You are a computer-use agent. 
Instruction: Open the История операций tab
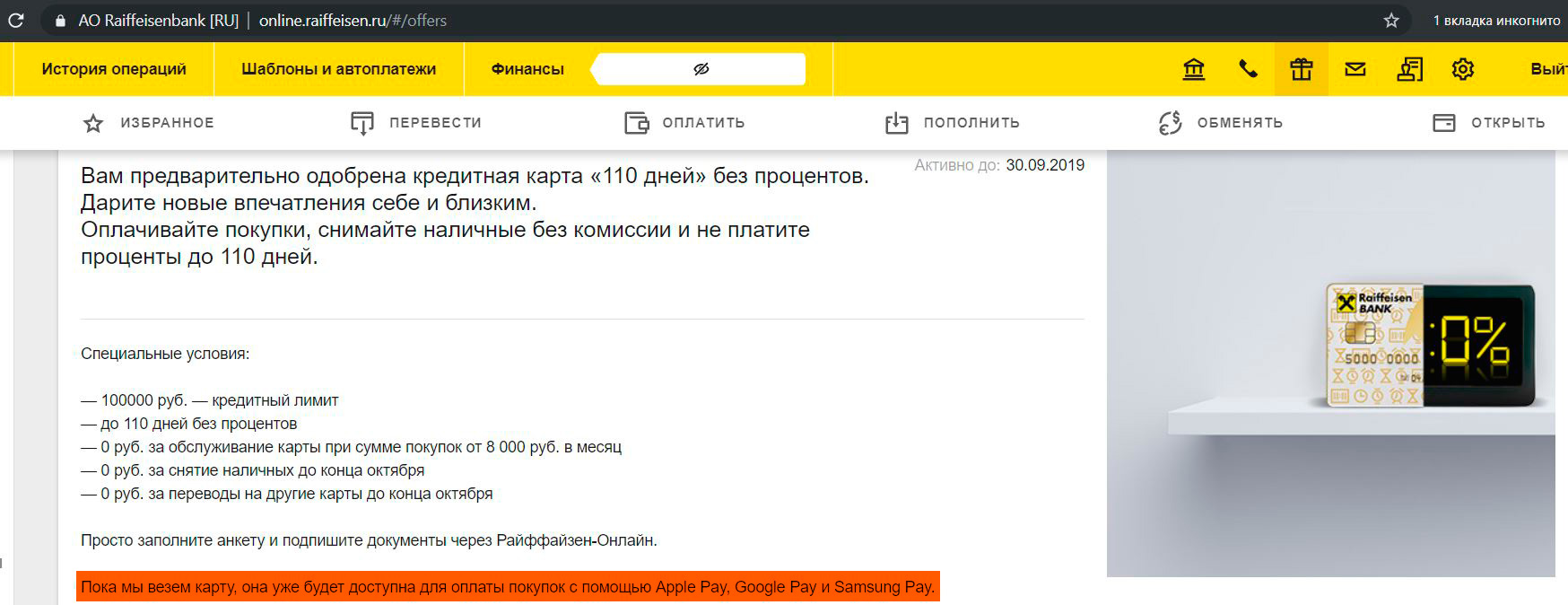114,69
